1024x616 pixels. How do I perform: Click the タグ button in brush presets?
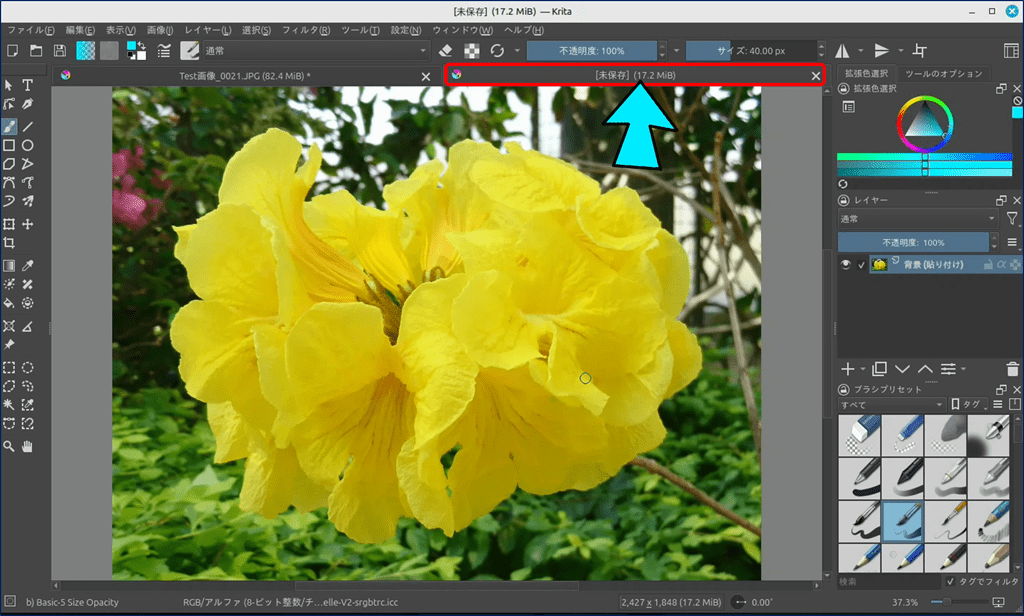click(969, 404)
